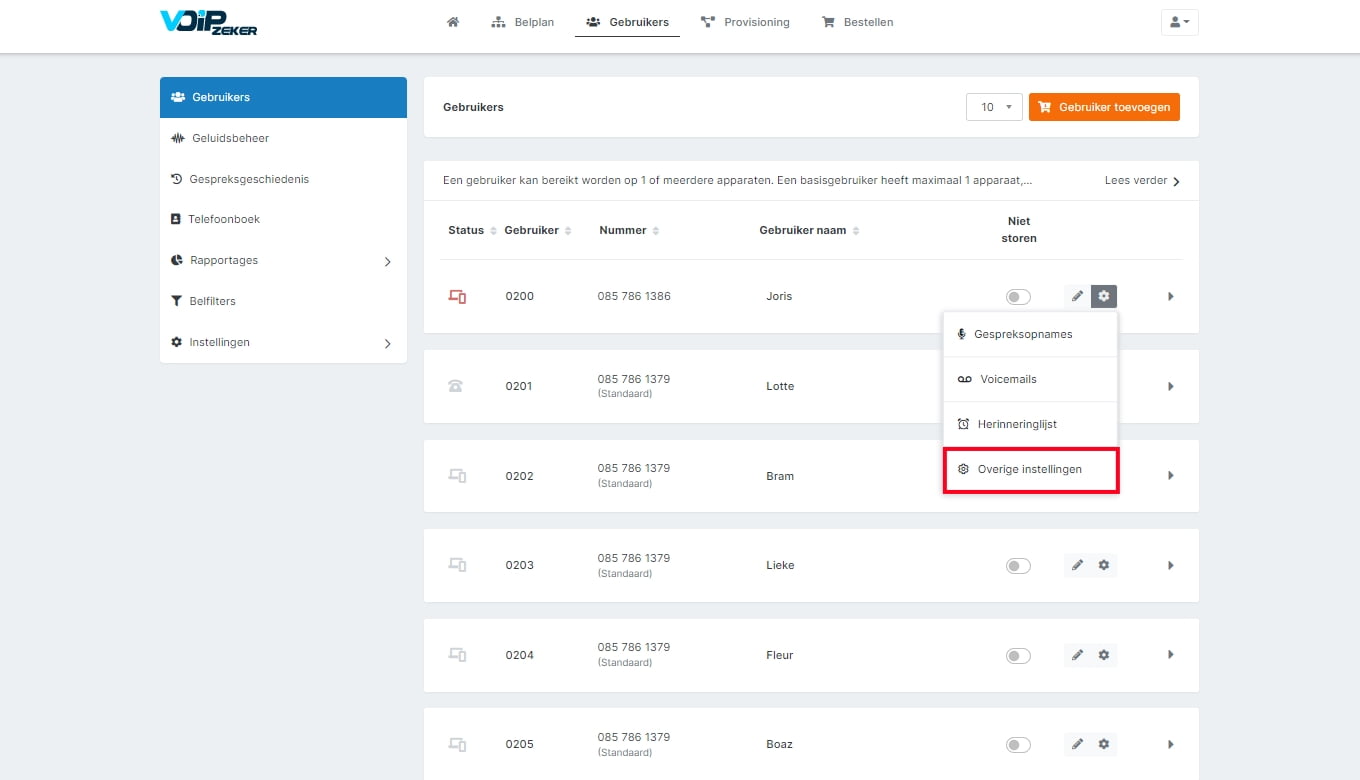
Task: Click the Gebruiker toevoegen button
Action: pos(1104,107)
